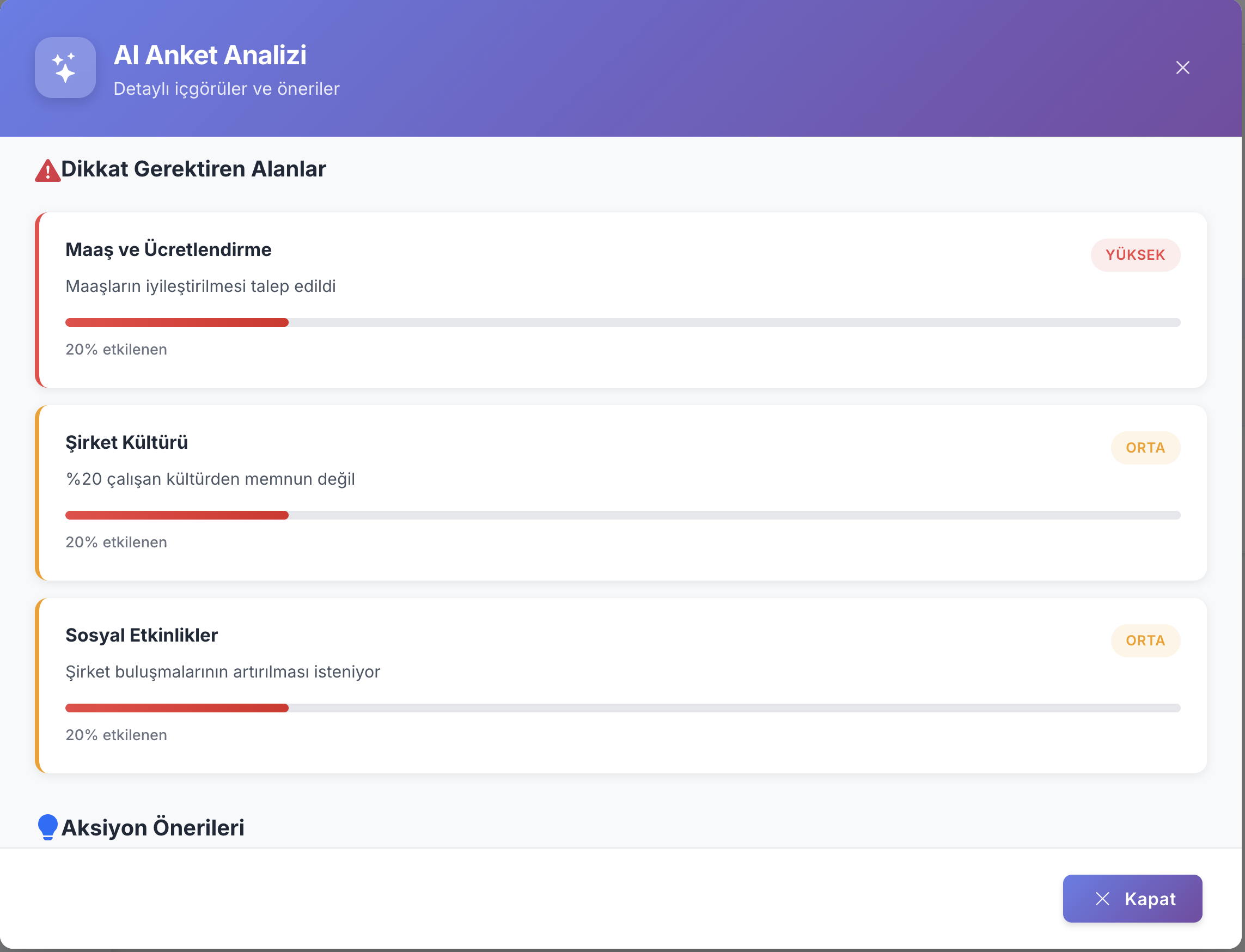
Task: Click the Maaş ve Ücretlendirme progress bar
Action: tap(622, 322)
